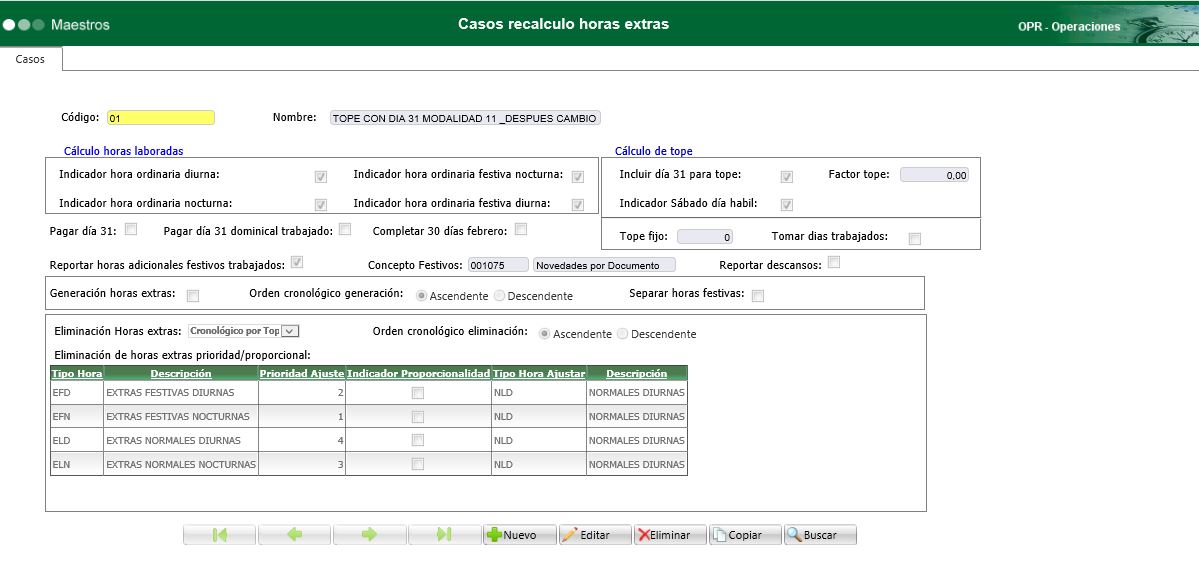Image resolution: width=1199 pixels, height=570 pixels.
Task: Click the Buscar button
Action: coord(820,535)
